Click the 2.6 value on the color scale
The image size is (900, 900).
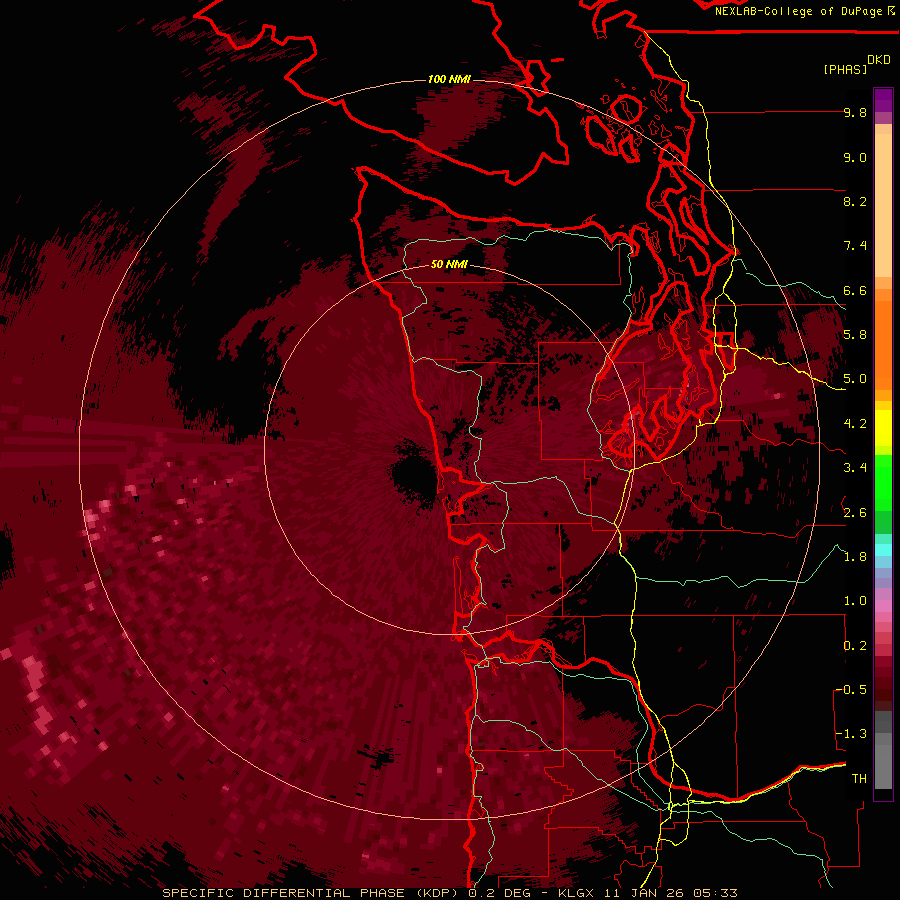coord(855,513)
